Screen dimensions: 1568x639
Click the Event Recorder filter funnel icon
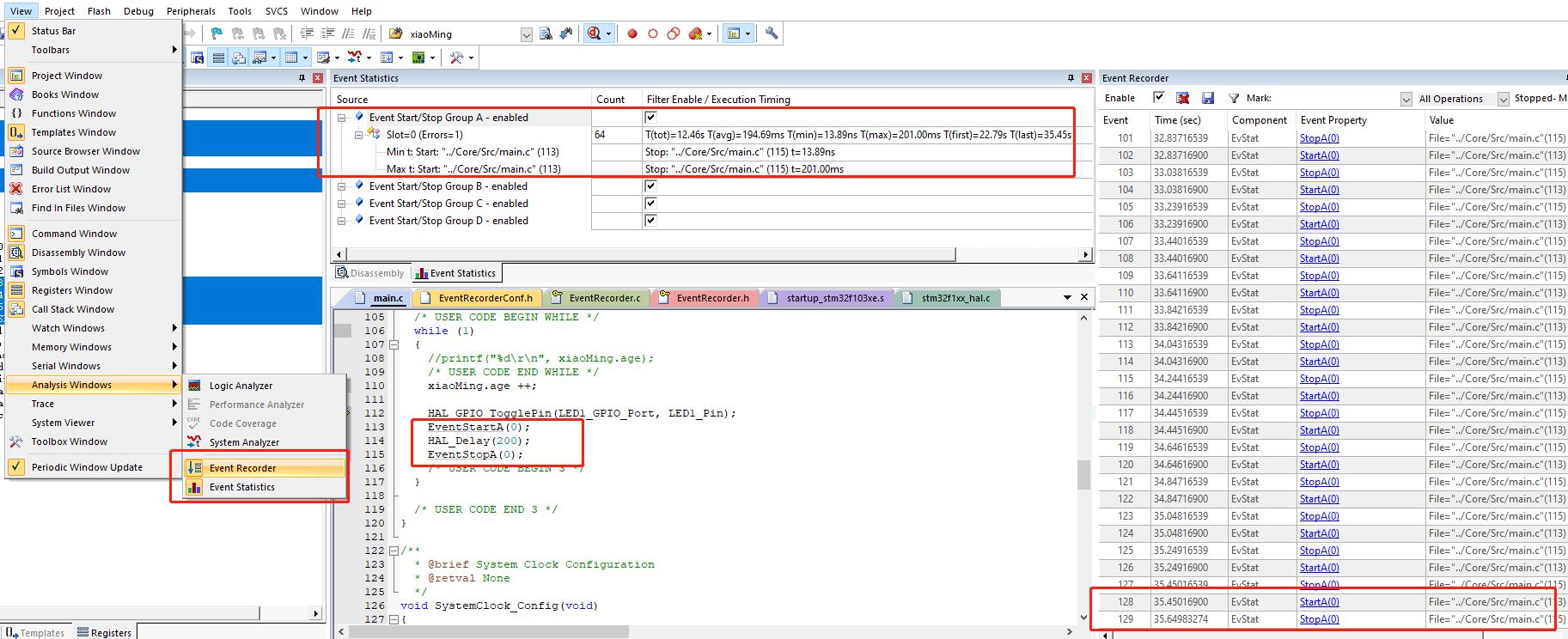pos(1234,98)
